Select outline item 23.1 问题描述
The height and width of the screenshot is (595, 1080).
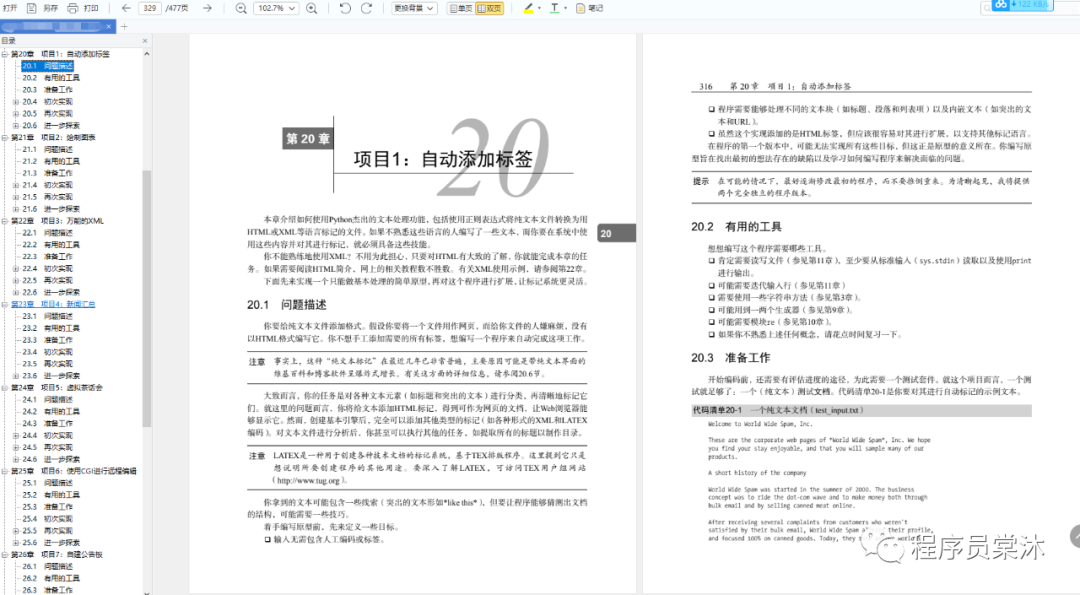point(47,316)
